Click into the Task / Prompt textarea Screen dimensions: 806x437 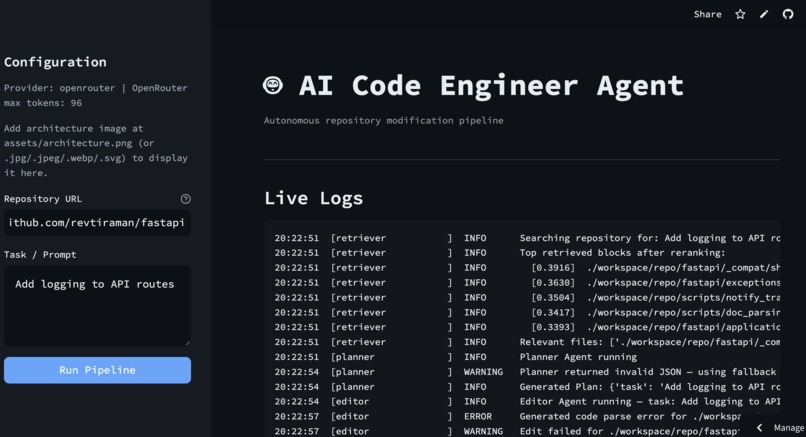[98, 305]
